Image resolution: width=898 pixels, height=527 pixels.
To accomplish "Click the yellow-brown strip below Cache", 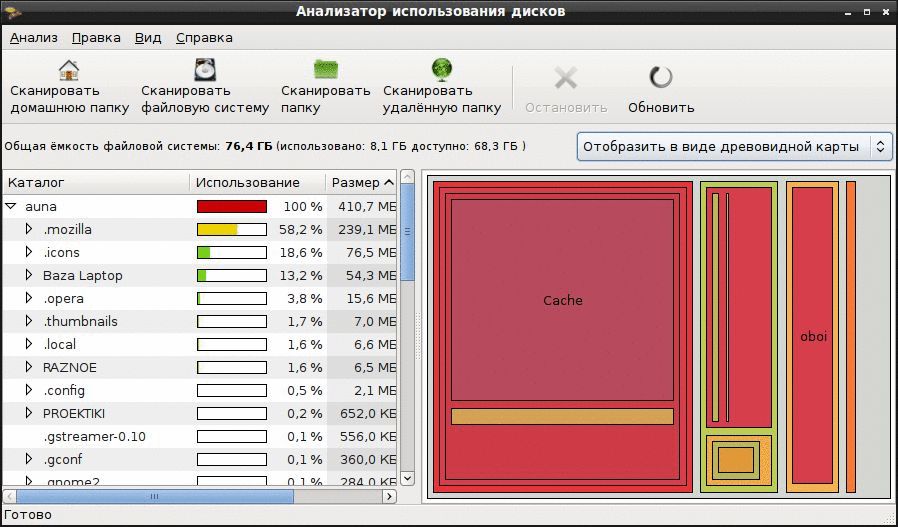I will click(x=562, y=416).
